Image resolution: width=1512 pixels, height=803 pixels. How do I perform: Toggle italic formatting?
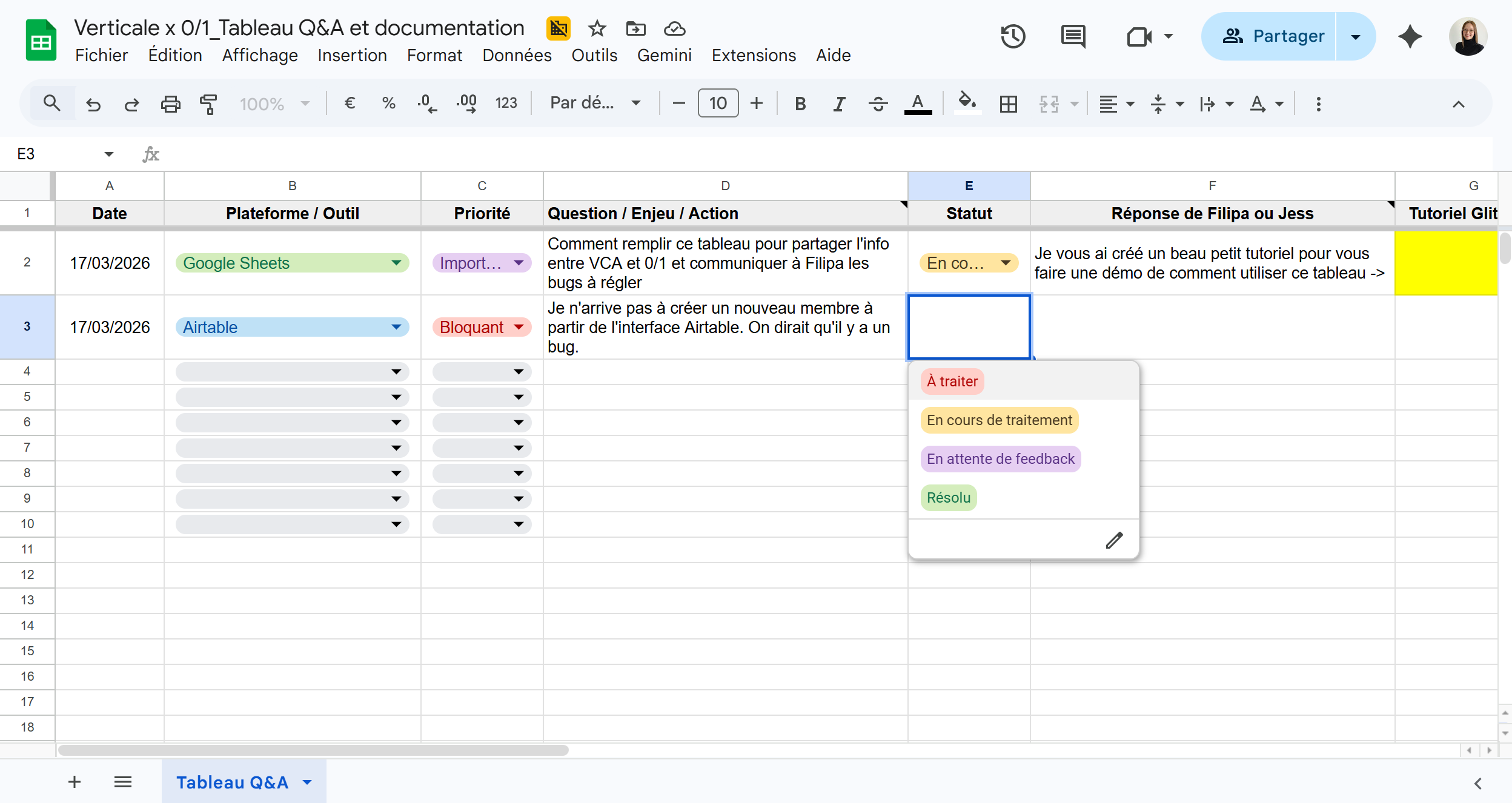(x=838, y=104)
